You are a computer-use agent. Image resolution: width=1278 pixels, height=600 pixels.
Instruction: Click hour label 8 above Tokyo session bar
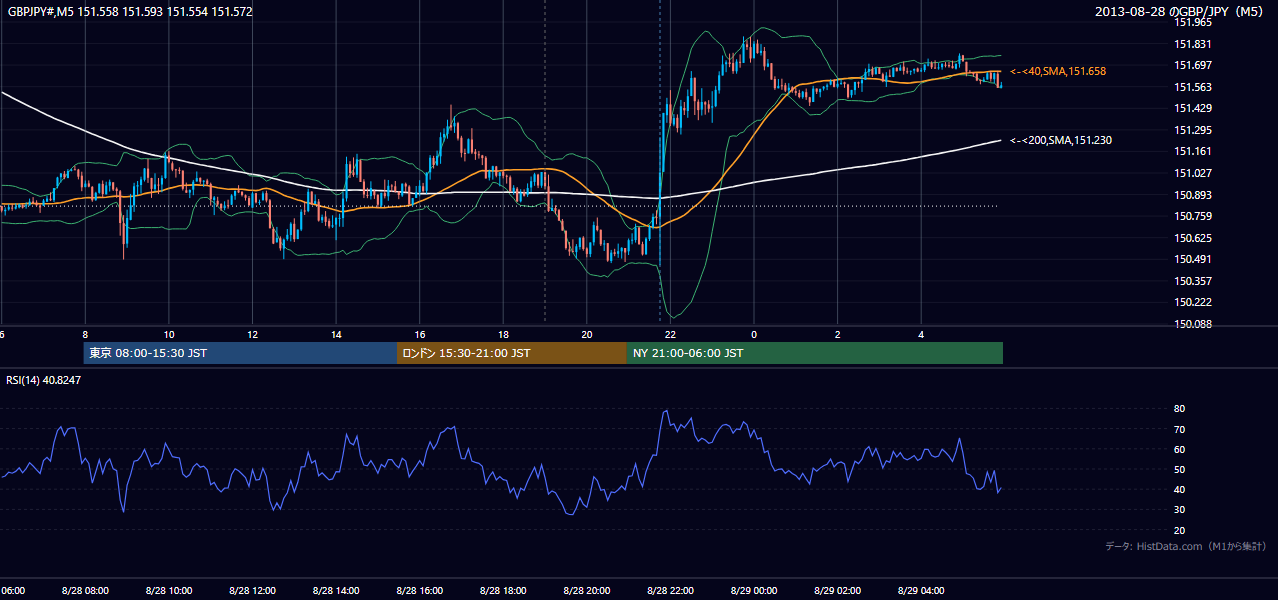(85, 334)
